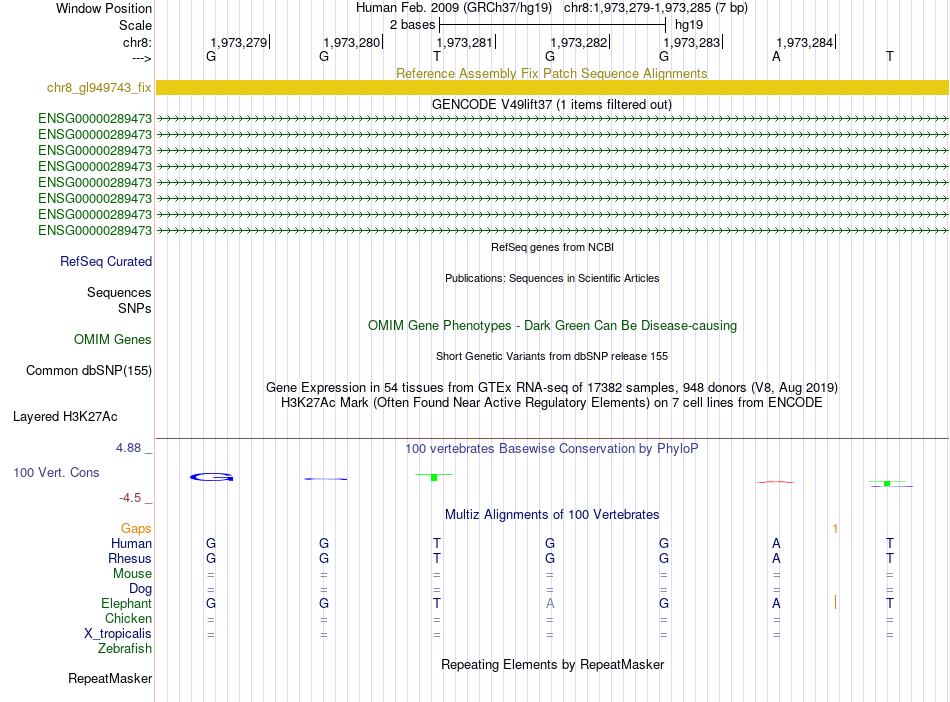Screen dimensions: 950x702
Task: Select the Mouse species label
Action: click(132, 573)
